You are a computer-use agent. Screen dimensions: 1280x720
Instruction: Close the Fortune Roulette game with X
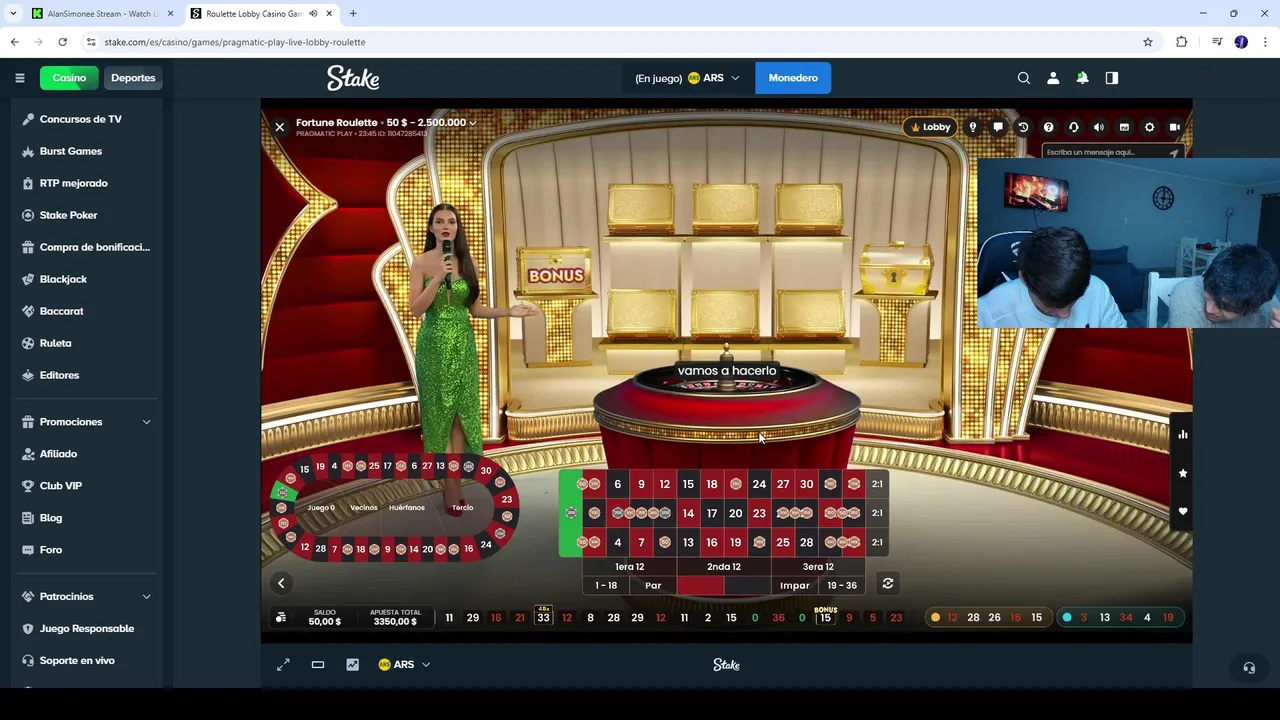pos(279,127)
